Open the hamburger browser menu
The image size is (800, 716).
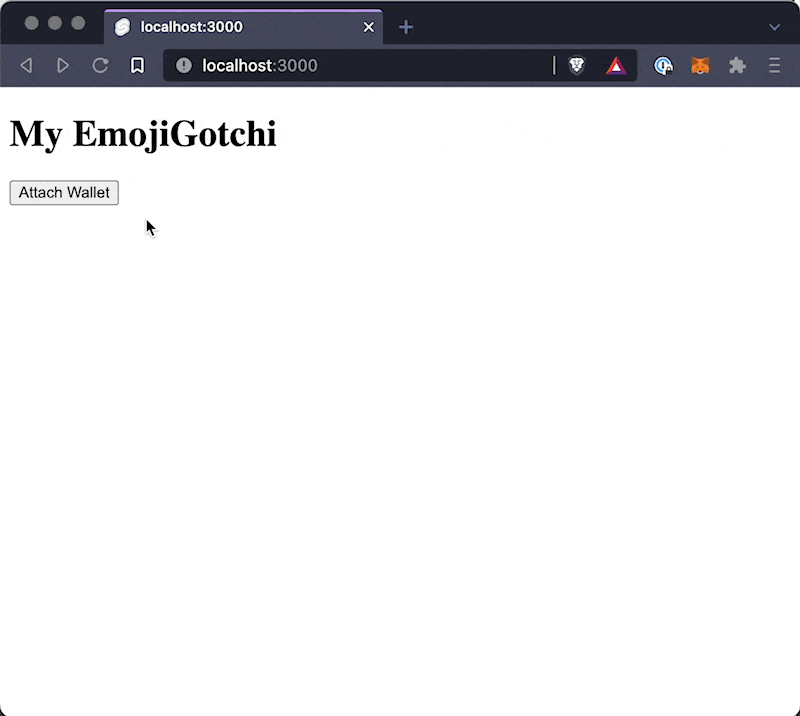tap(774, 65)
